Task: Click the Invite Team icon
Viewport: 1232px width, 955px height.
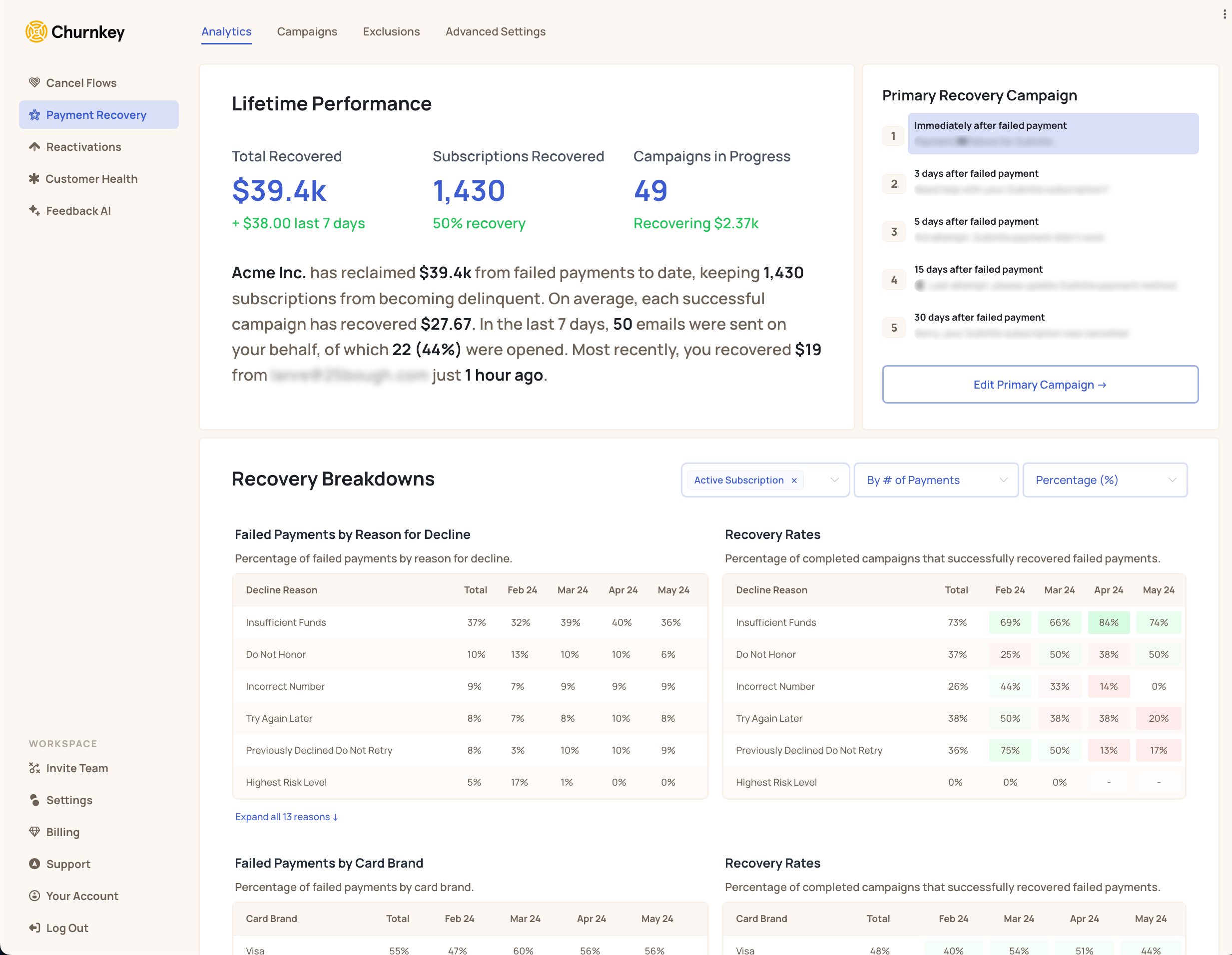Action: pos(34,768)
